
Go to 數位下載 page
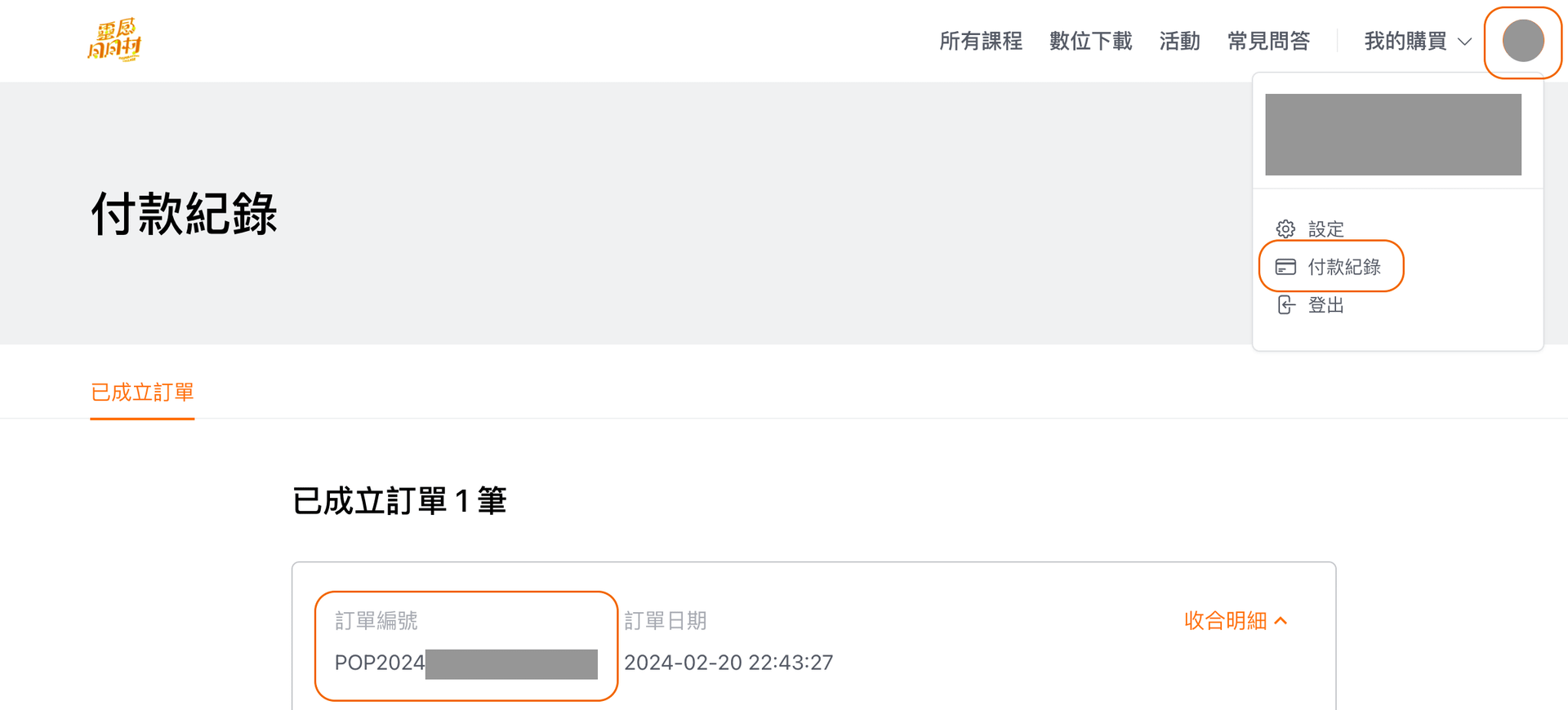1090,41
